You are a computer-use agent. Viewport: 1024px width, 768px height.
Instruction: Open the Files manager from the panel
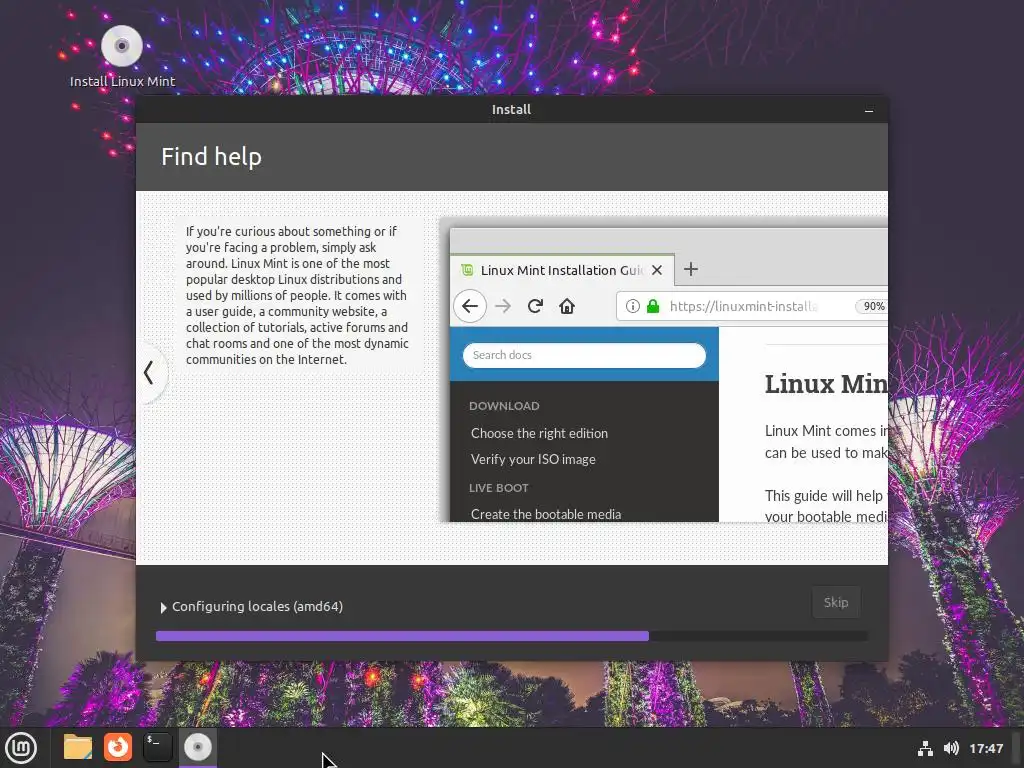pyautogui.click(x=78, y=747)
